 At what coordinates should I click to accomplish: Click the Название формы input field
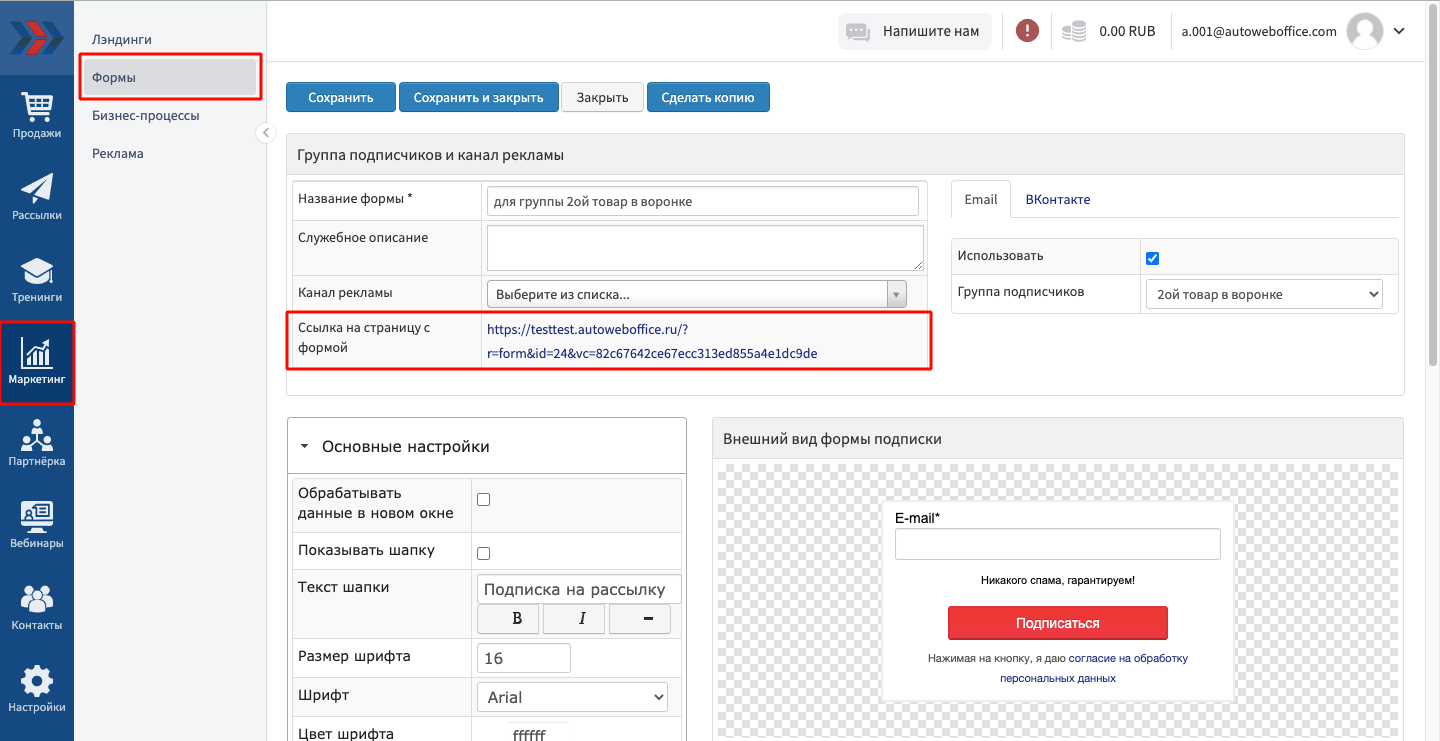[701, 201]
